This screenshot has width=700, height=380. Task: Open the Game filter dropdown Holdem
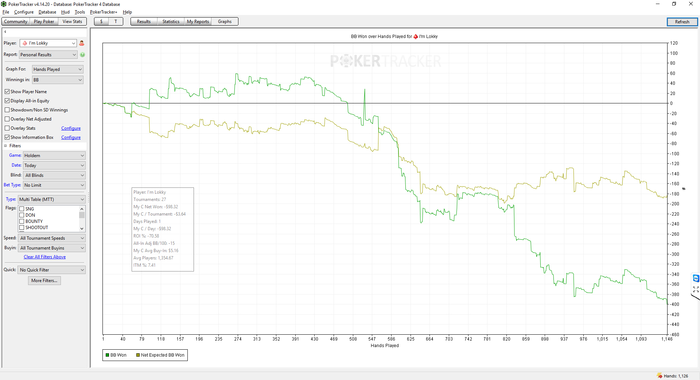(x=54, y=155)
